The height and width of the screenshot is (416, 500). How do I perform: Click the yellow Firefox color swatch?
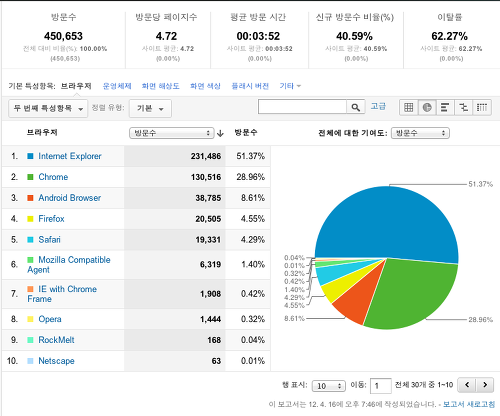tap(30, 219)
